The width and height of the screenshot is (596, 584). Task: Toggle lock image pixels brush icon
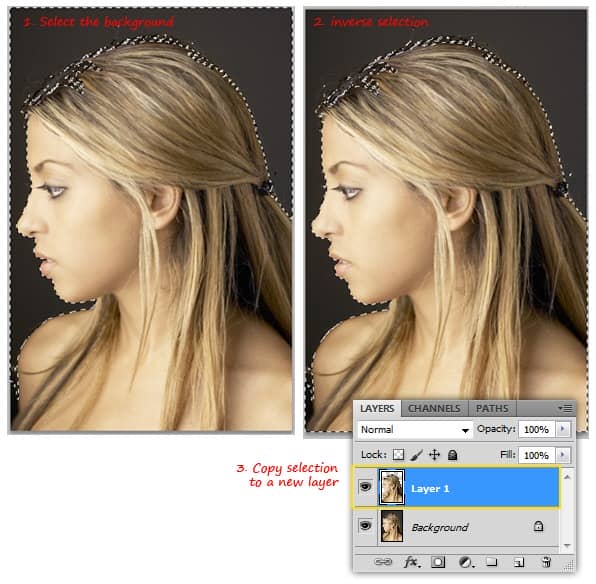[x=417, y=455]
